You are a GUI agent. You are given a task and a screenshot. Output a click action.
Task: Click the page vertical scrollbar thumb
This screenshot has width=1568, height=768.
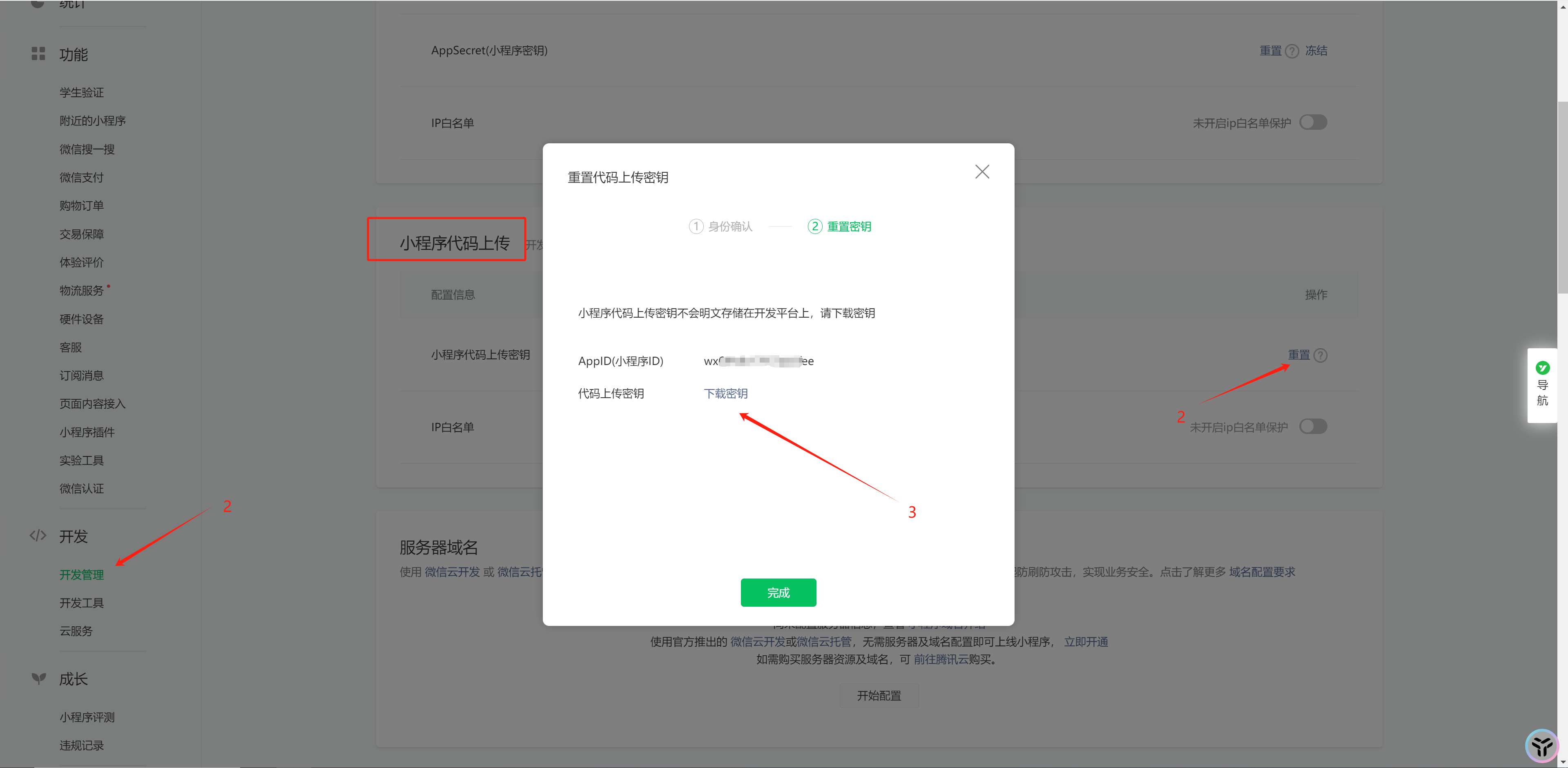click(x=1563, y=198)
